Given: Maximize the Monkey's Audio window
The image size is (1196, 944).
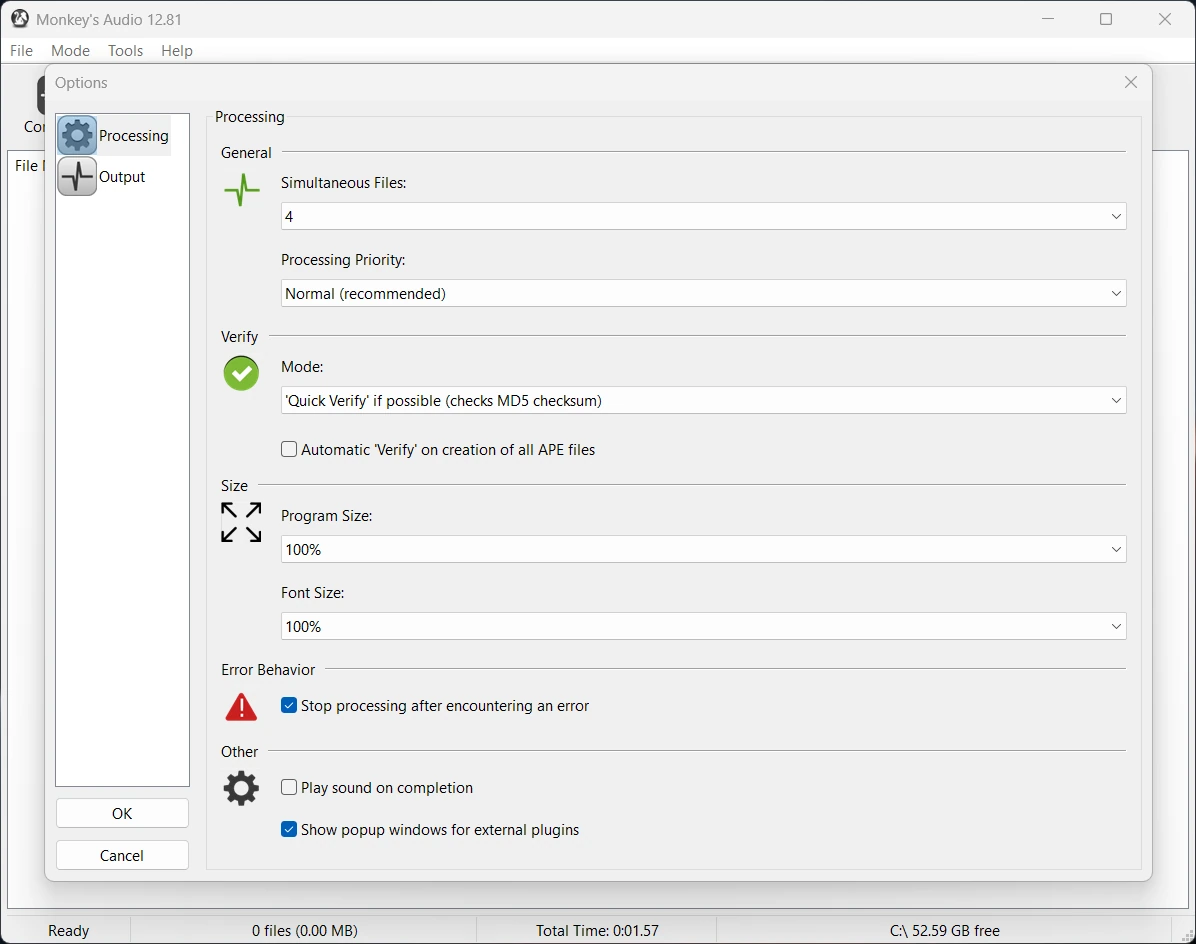Looking at the screenshot, I should (1106, 19).
